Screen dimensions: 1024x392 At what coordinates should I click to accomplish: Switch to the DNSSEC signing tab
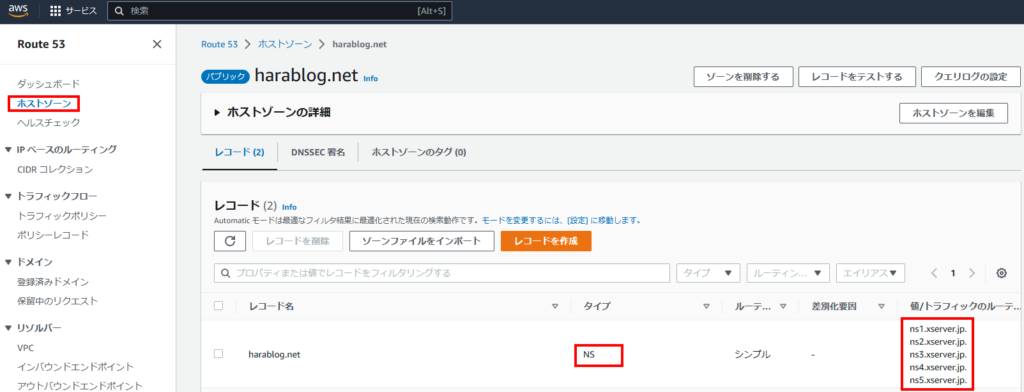(317, 152)
